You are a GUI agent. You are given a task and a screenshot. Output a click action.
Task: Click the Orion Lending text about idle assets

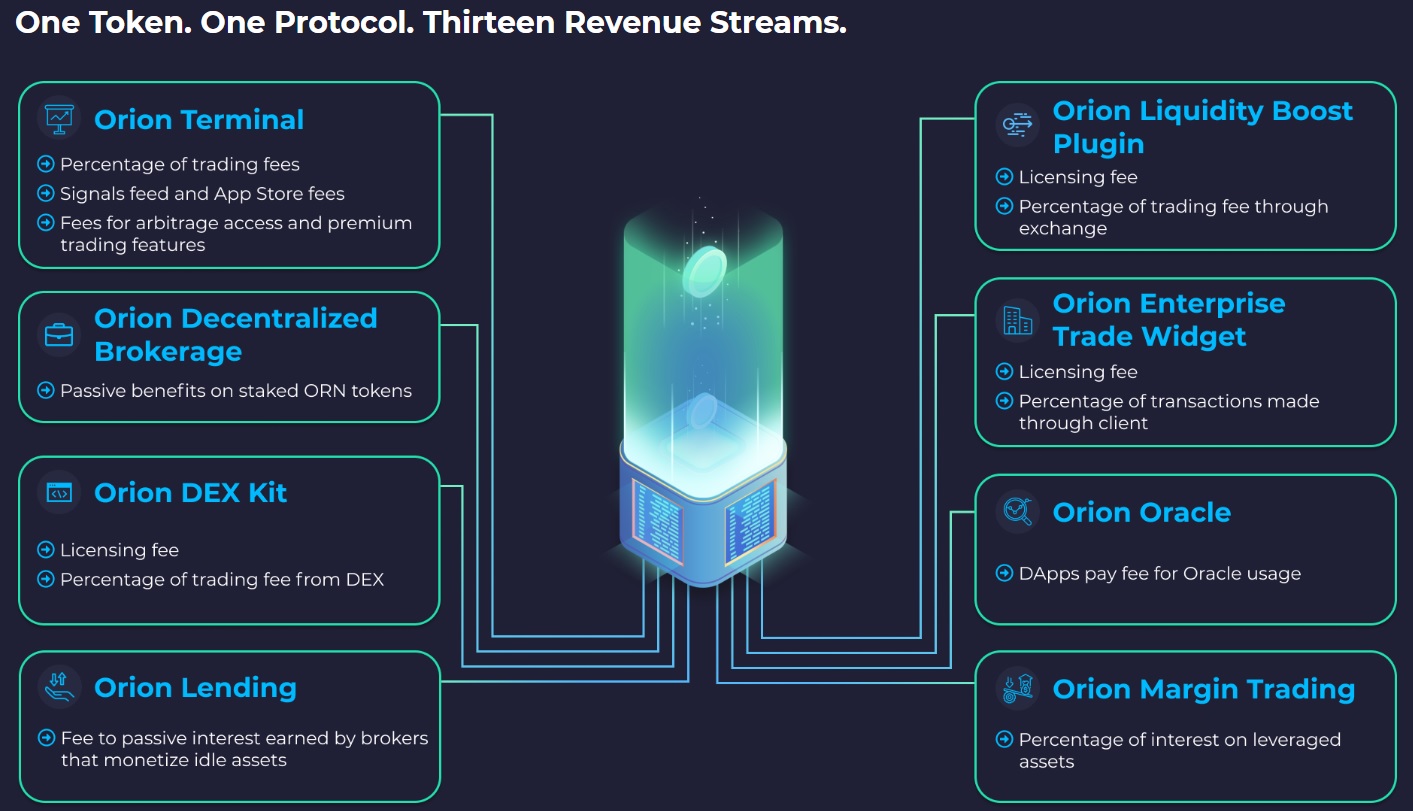[244, 749]
